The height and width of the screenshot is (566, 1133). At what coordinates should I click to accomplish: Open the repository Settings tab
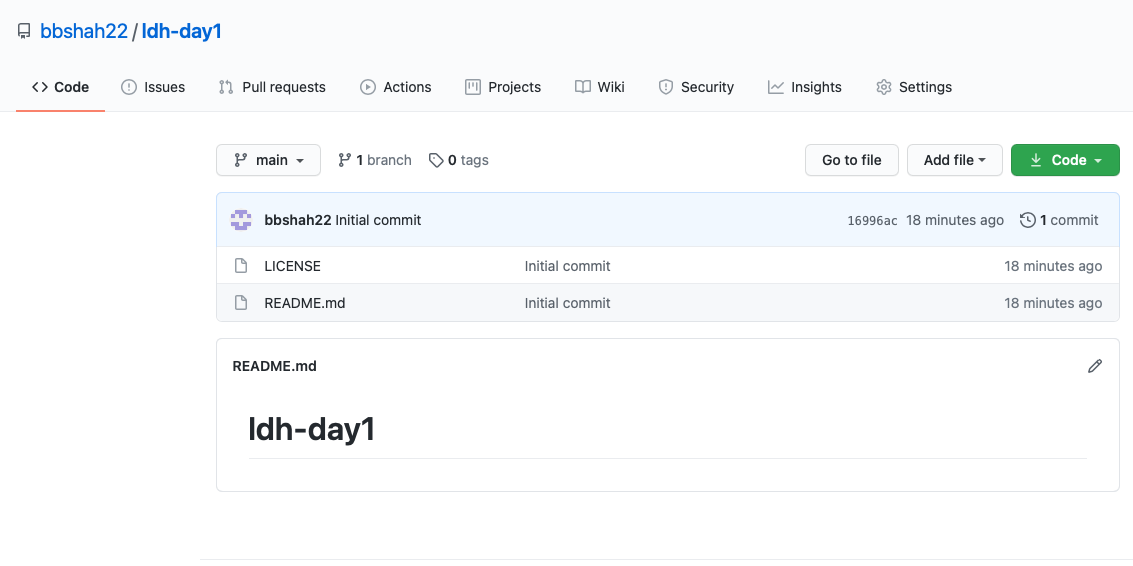point(913,87)
